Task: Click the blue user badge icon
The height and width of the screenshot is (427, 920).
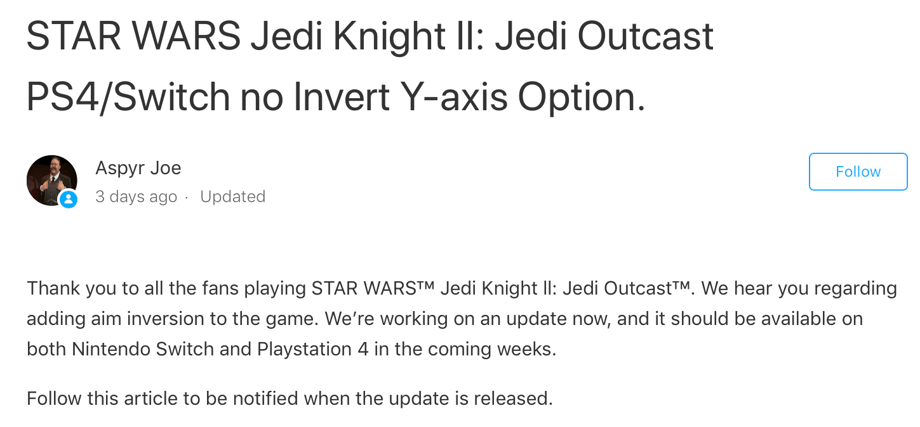Action: coord(68,199)
